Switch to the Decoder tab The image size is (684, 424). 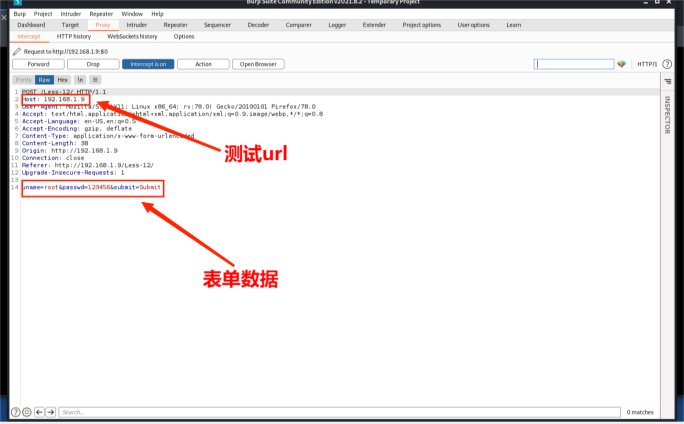click(x=258, y=25)
